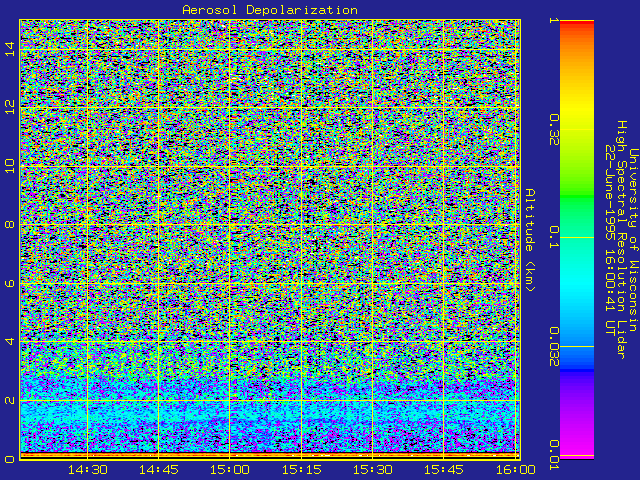
Task: Click the 'Altitude (km)' axis title
Action: point(529,240)
